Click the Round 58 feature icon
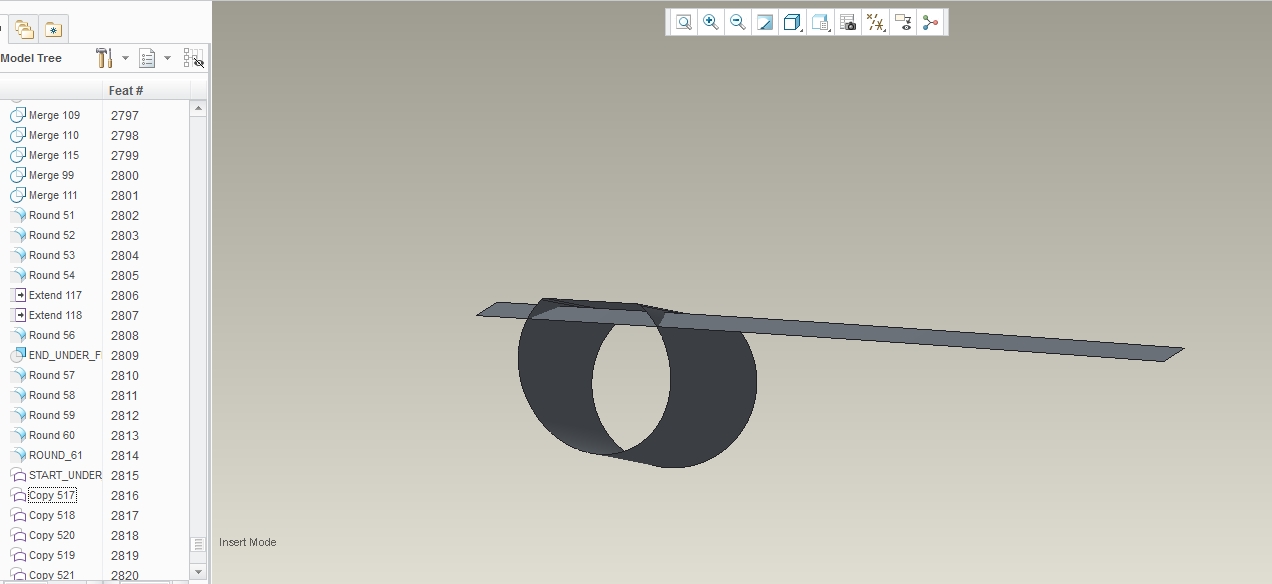The width and height of the screenshot is (1272, 584). [x=17, y=395]
